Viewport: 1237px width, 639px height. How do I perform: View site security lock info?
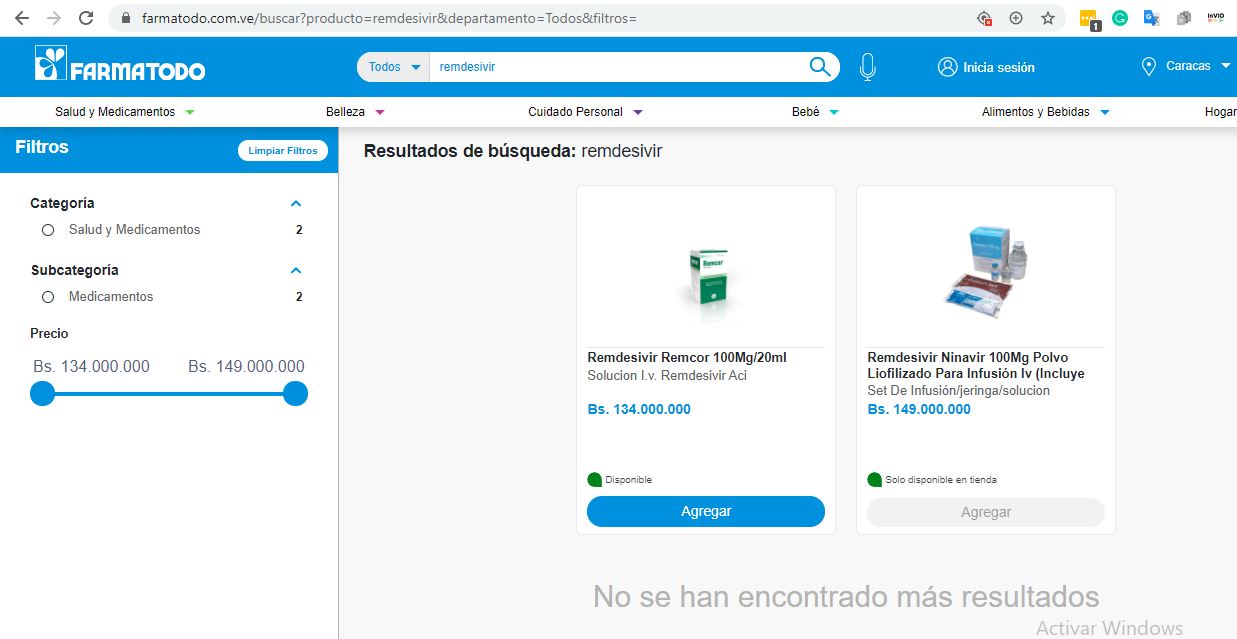[x=125, y=18]
